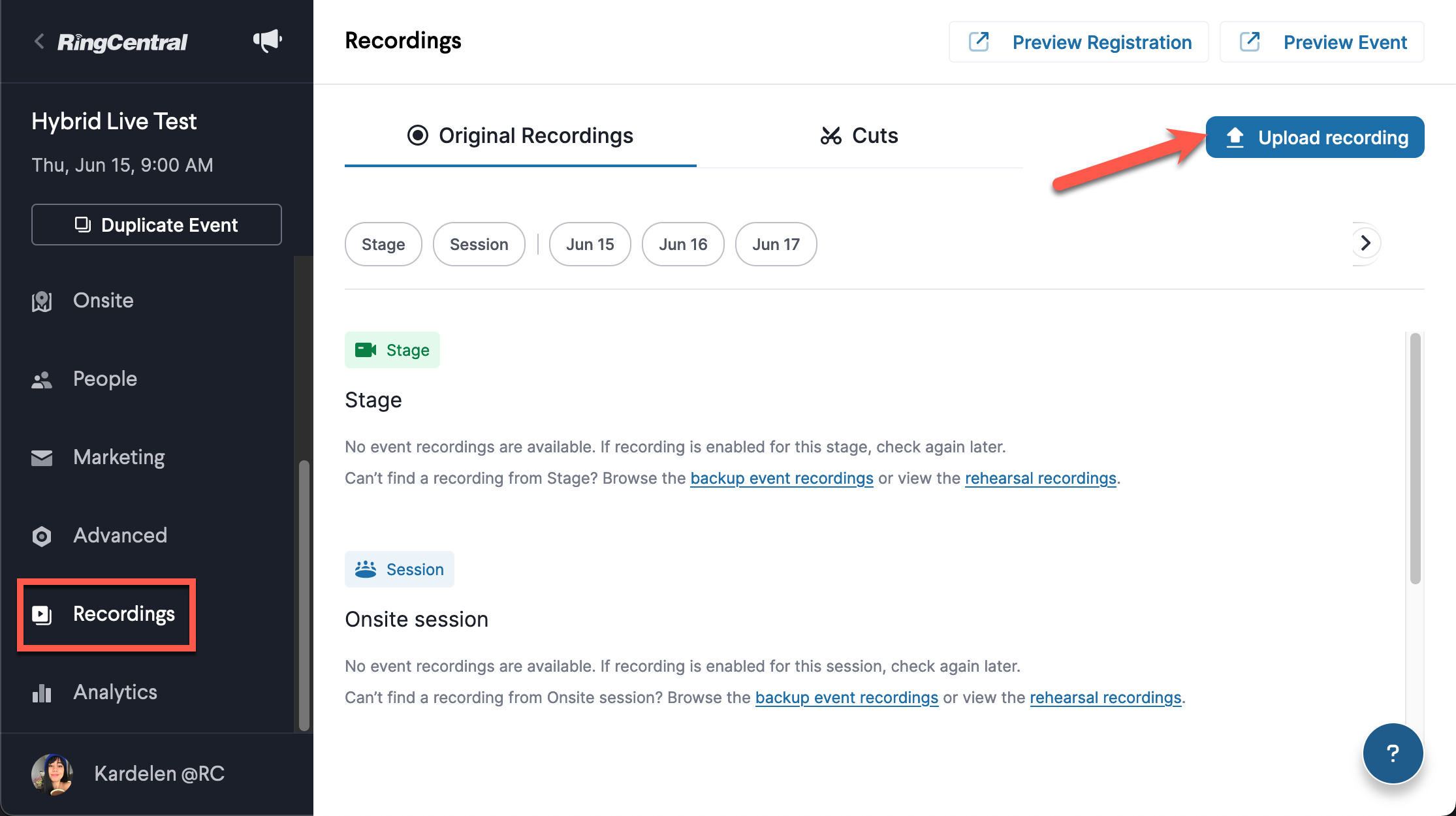1456x816 pixels.
Task: Click the Analytics bar chart icon
Action: click(42, 693)
